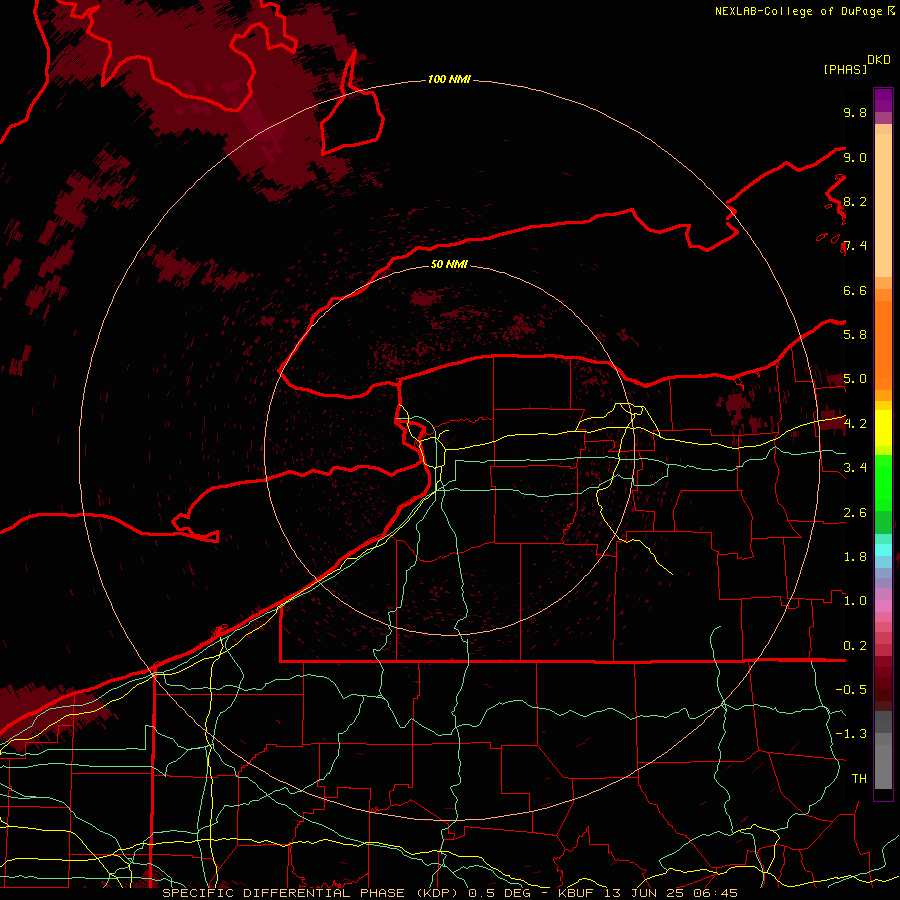Click the 5.8 value on the color scale

pyautogui.click(x=855, y=334)
